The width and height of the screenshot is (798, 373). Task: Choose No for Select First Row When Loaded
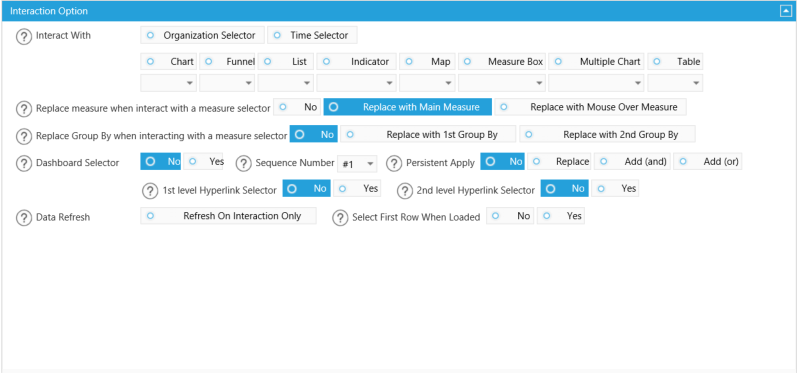click(x=510, y=216)
